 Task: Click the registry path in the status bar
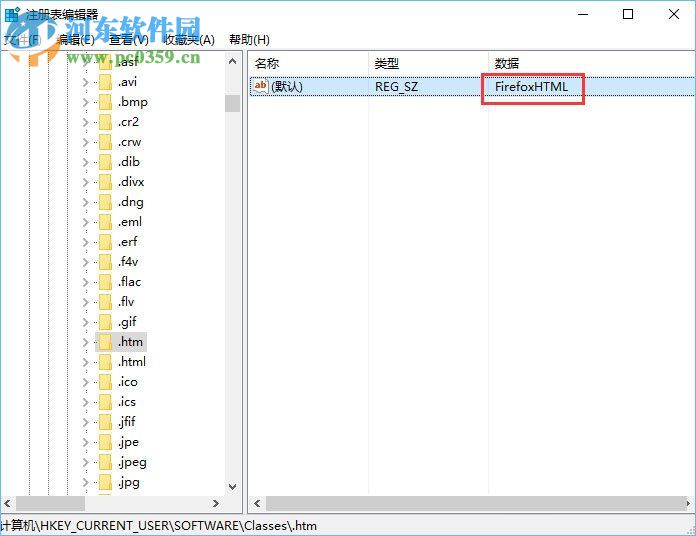(158, 526)
